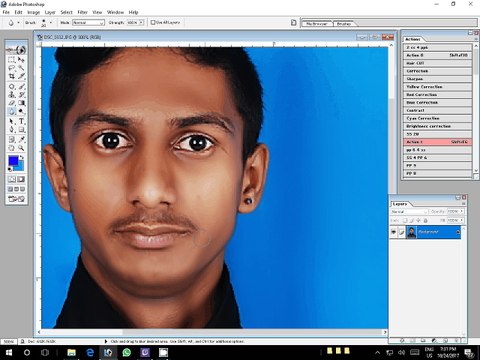Open the Brush picker dropdown arrow
The image size is (480, 360).
click(x=51, y=23)
